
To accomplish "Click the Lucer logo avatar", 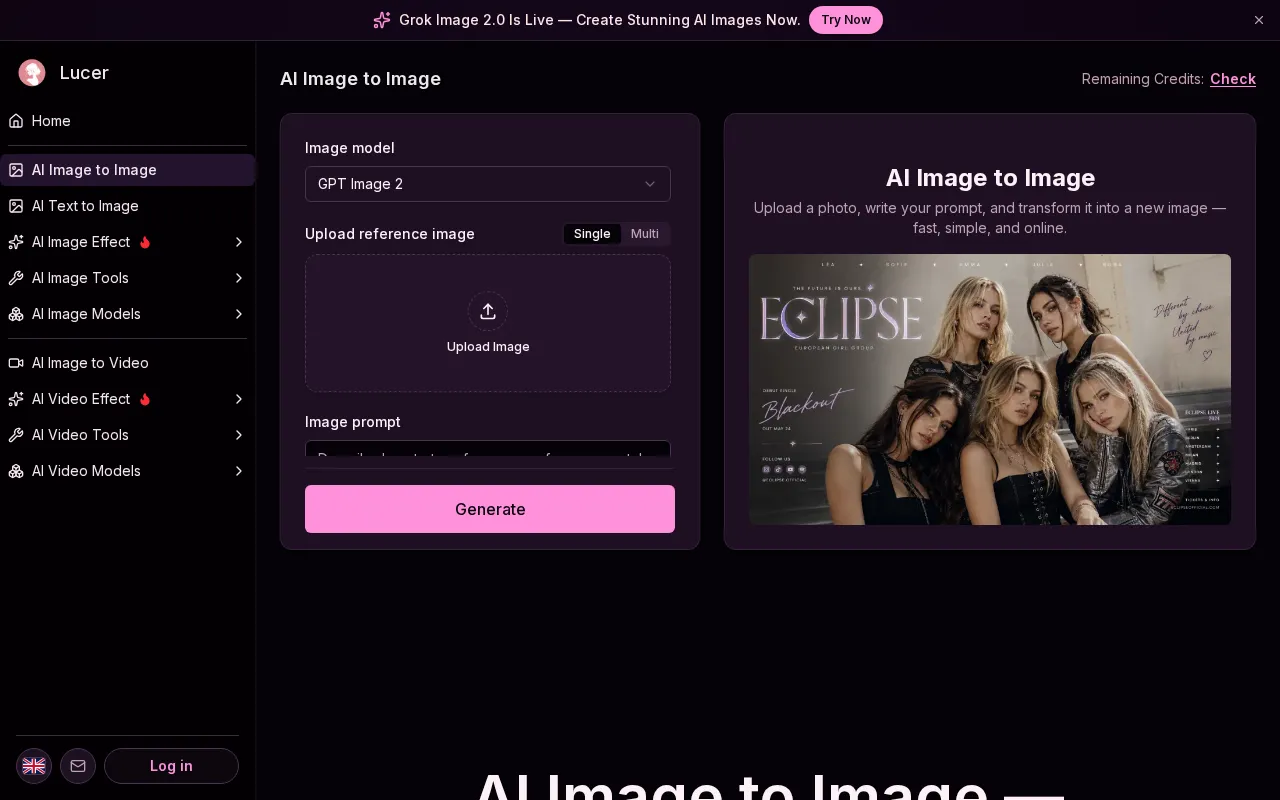I will point(32,72).
